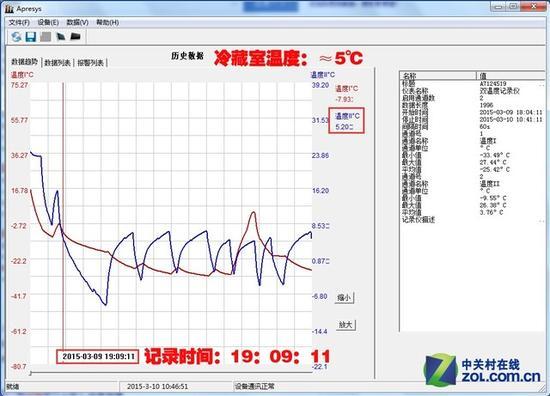The image size is (550, 396).
Task: Click the 设备通讯正常 status message
Action: [255, 387]
